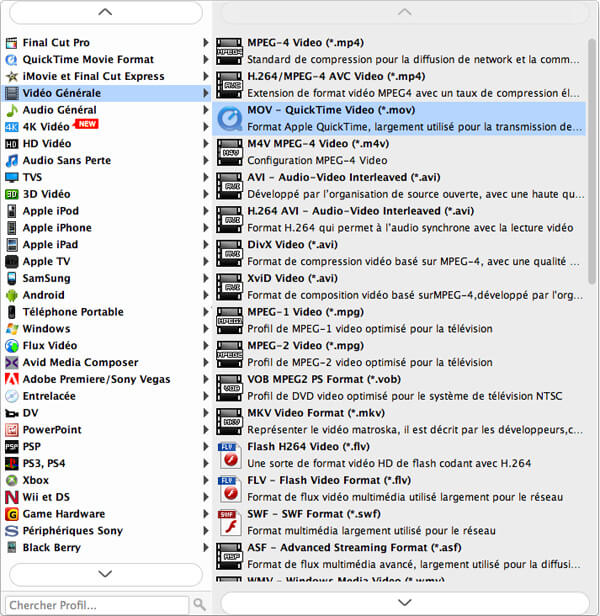Click the Final Cut Pro clapperboard icon

pos(12,43)
